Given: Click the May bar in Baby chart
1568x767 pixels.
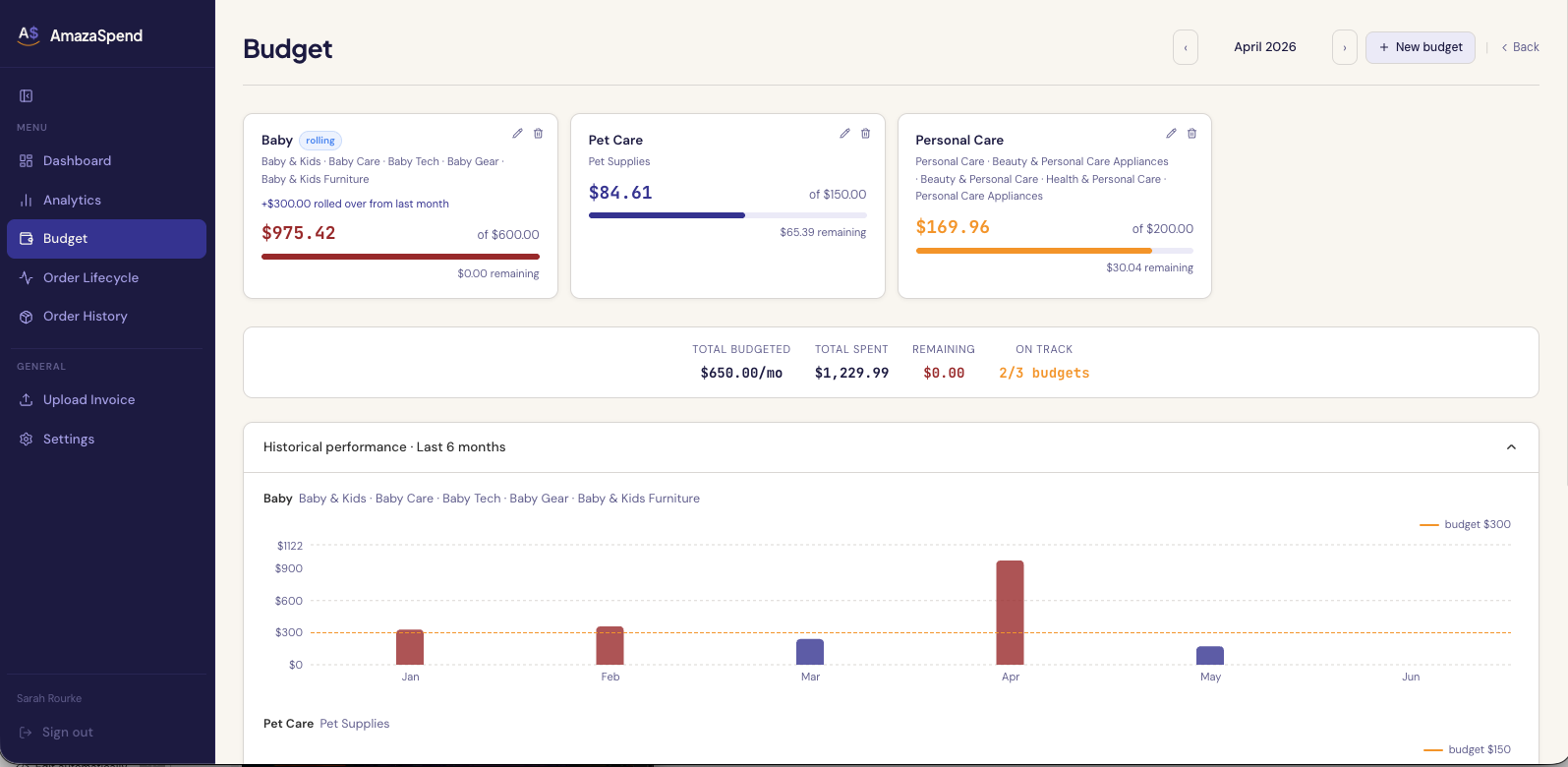Looking at the screenshot, I should tap(1210, 656).
